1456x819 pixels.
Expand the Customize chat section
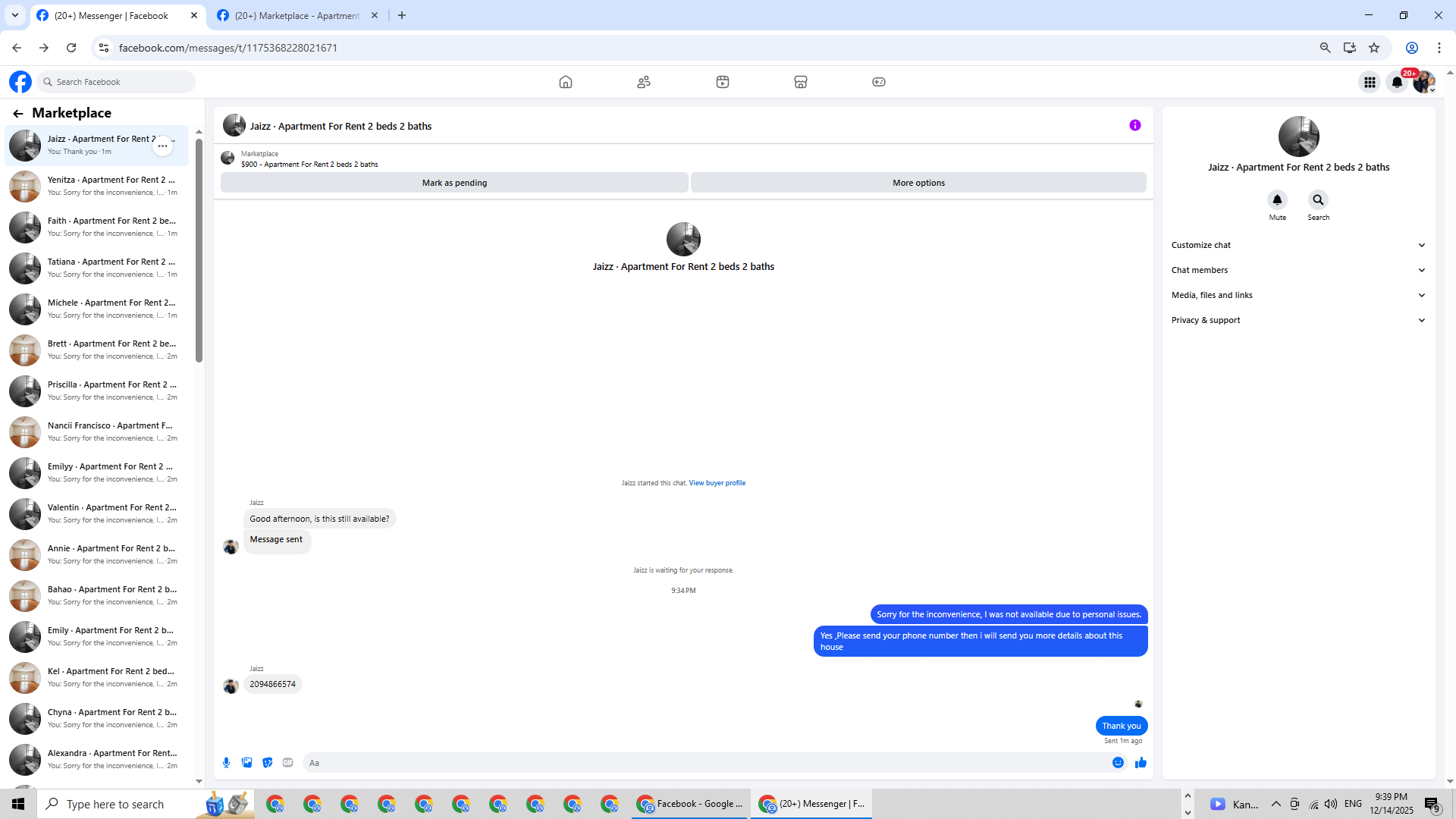pyautogui.click(x=1298, y=245)
